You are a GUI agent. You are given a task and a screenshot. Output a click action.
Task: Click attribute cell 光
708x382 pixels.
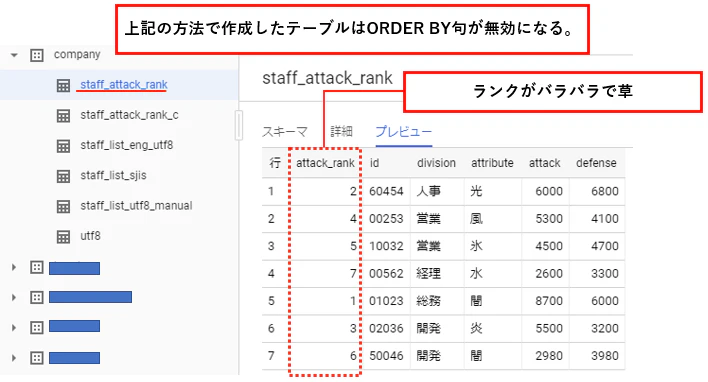[476, 191]
